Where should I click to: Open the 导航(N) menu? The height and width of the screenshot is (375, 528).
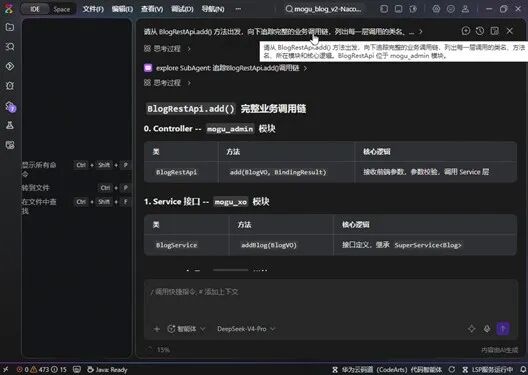tap(213, 9)
